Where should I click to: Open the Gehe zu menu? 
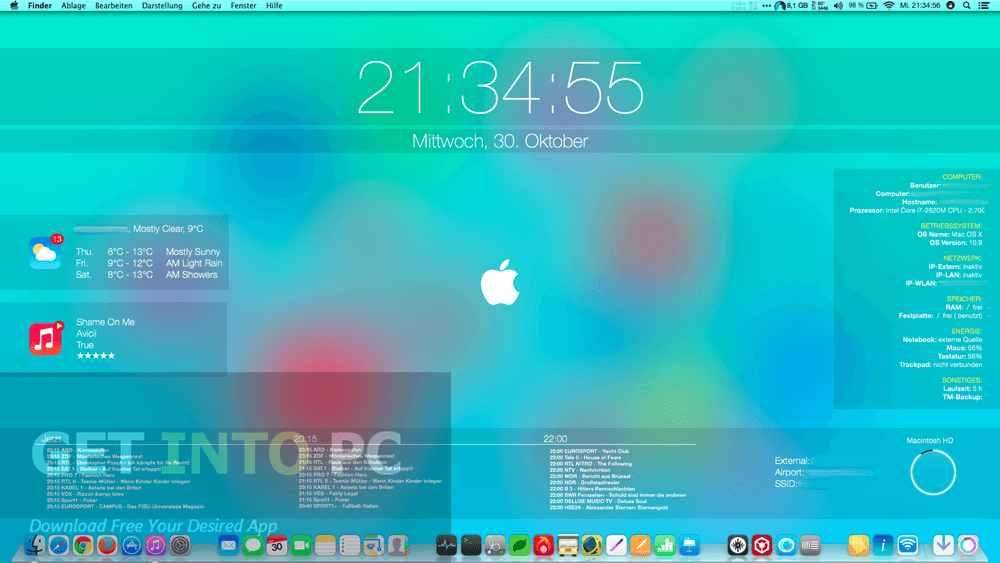pyautogui.click(x=207, y=5)
